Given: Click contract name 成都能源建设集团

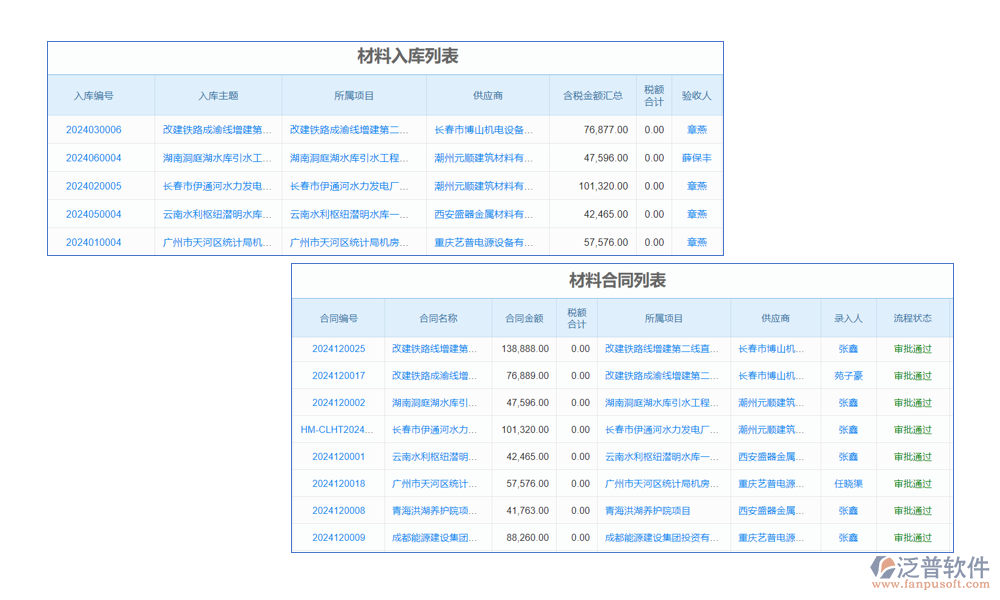Looking at the screenshot, I should 434,538.
